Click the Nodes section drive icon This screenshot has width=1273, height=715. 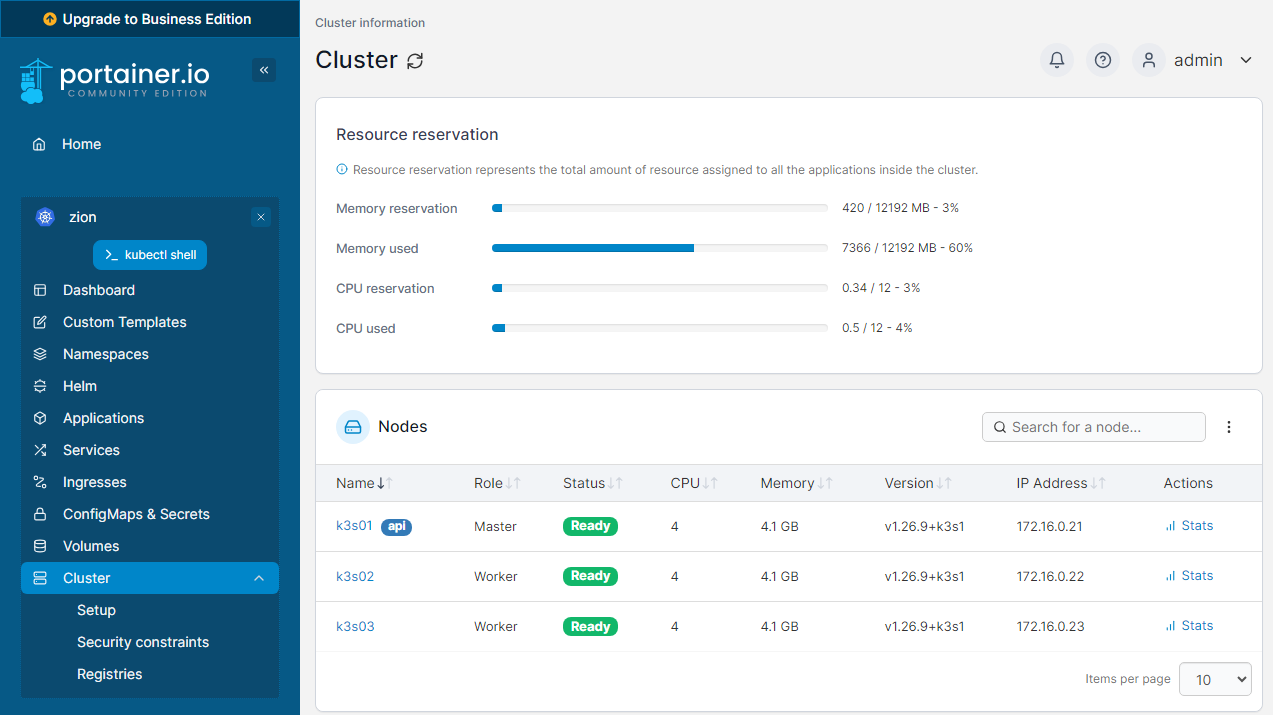click(353, 427)
